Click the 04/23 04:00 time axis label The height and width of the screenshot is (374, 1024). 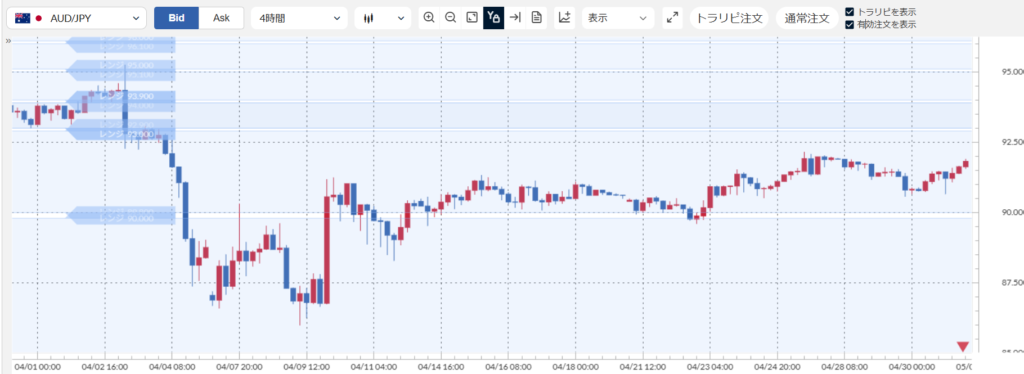pos(710,367)
